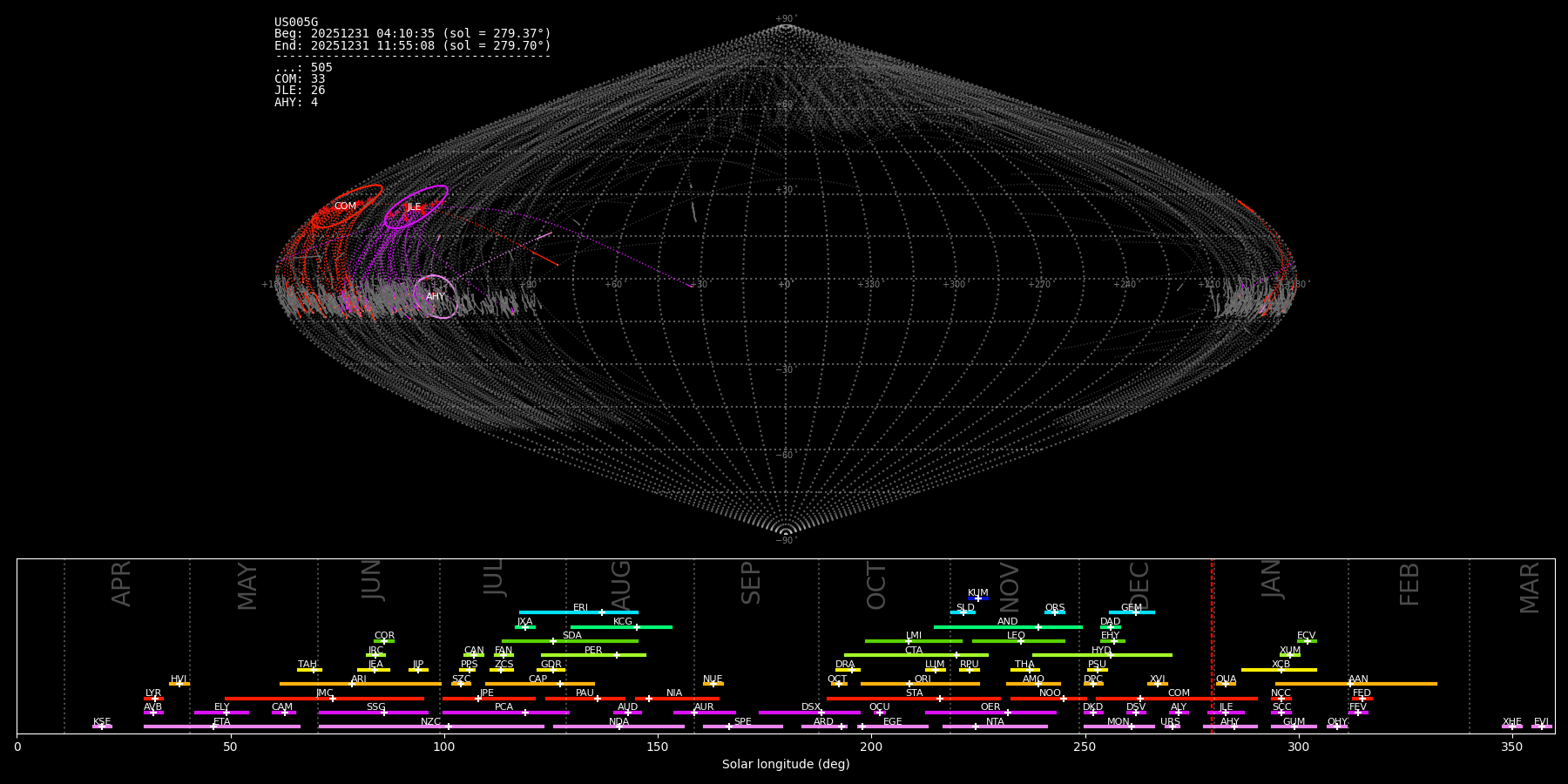This screenshot has width=1568, height=784.
Task: Click the NZC shower label in the timeline
Action: point(430,722)
